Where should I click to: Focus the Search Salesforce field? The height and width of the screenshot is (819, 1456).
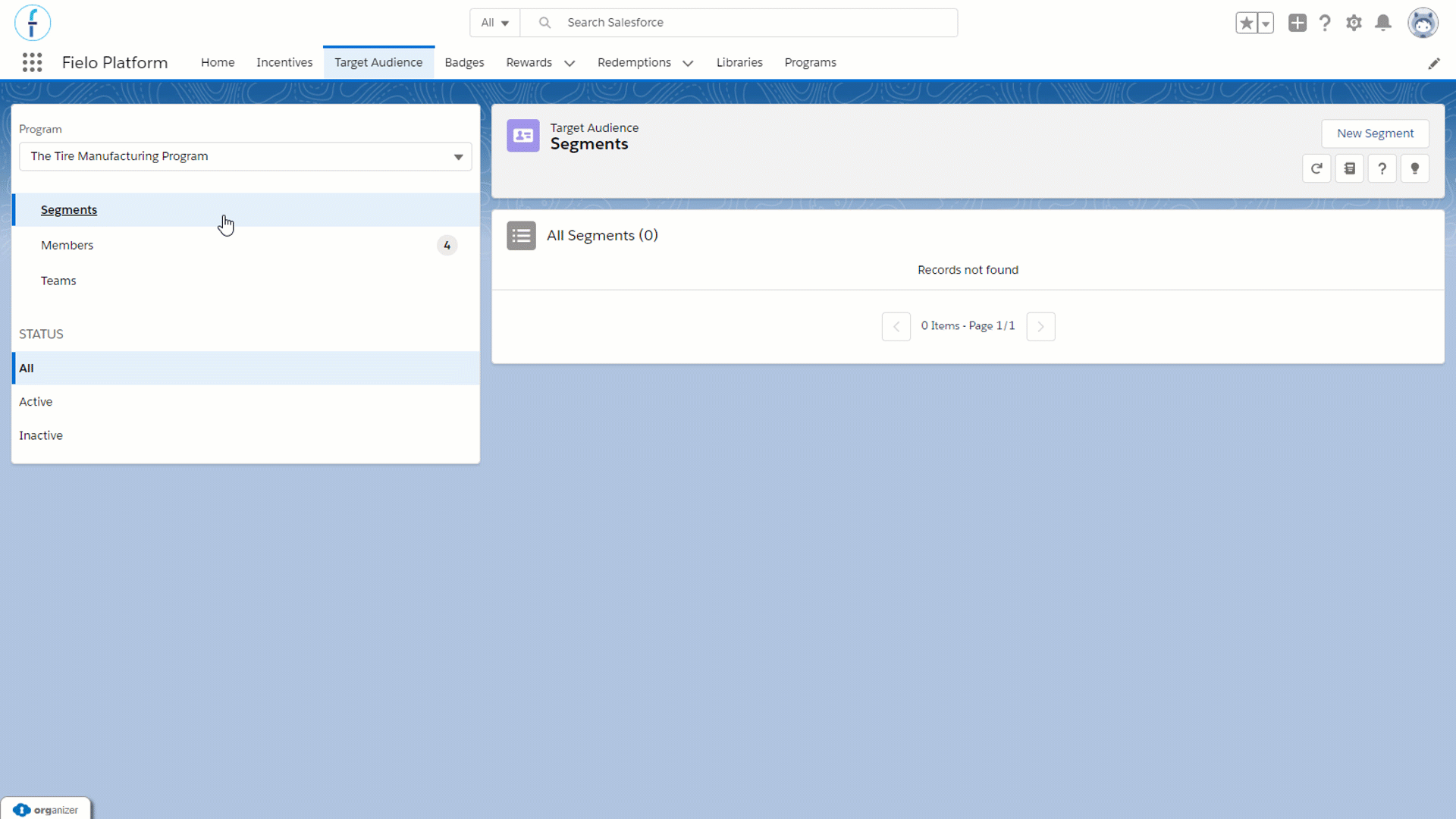(x=739, y=23)
